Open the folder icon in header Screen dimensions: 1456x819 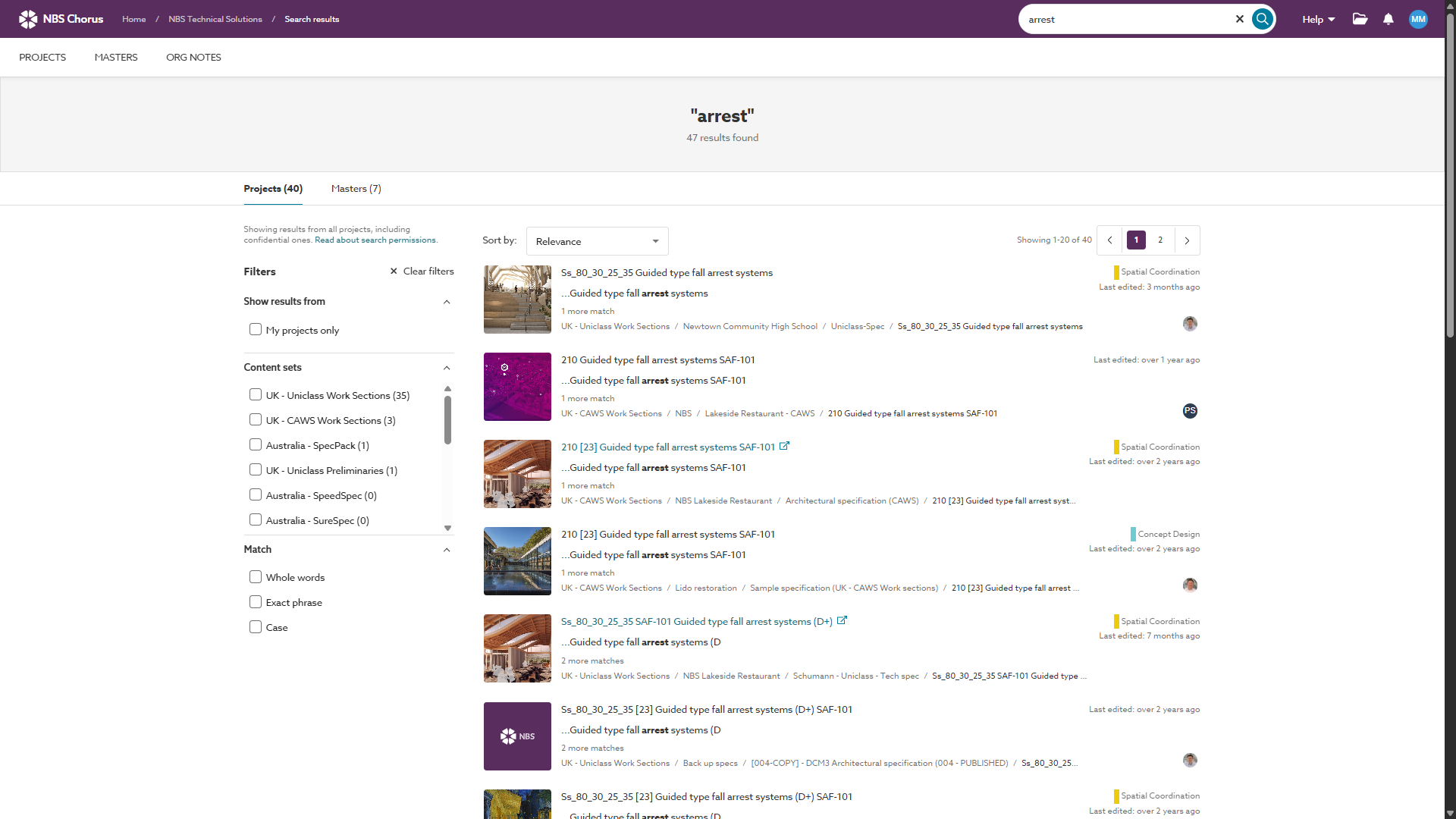[1360, 19]
